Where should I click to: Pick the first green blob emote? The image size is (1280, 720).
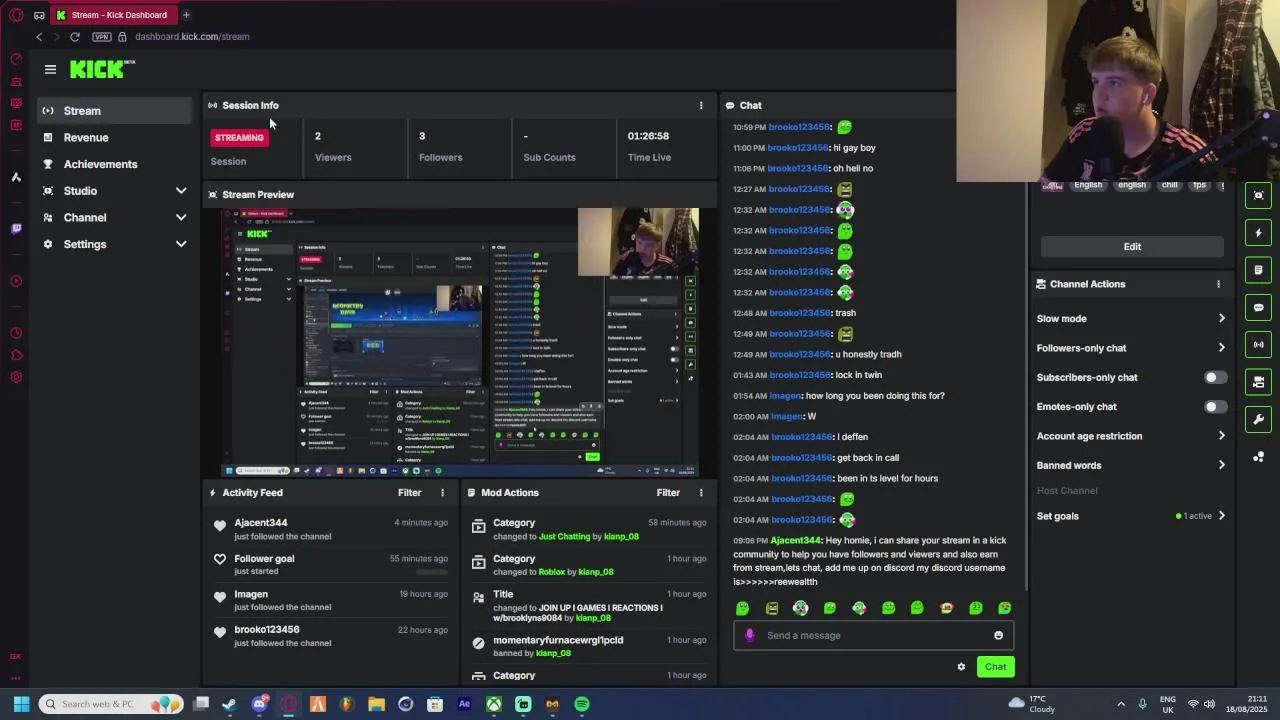(742, 608)
